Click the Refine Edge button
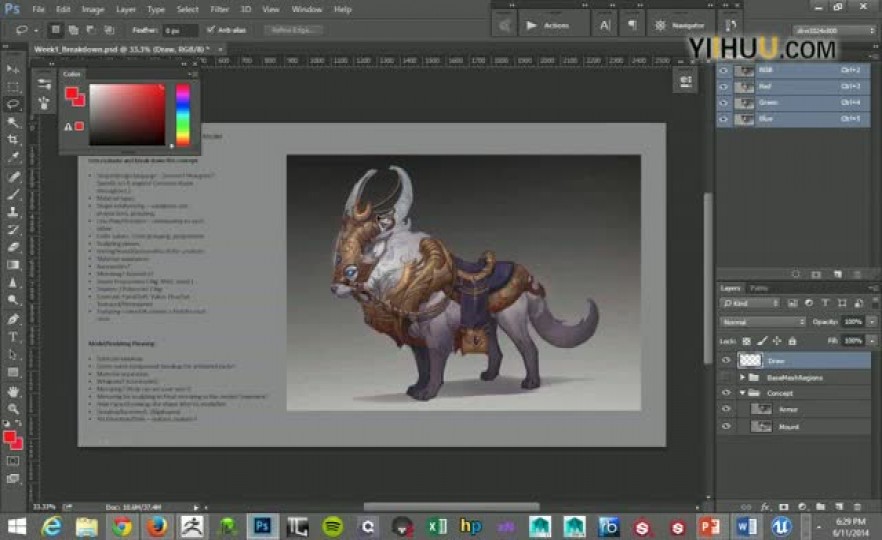The image size is (882, 540). click(x=293, y=30)
